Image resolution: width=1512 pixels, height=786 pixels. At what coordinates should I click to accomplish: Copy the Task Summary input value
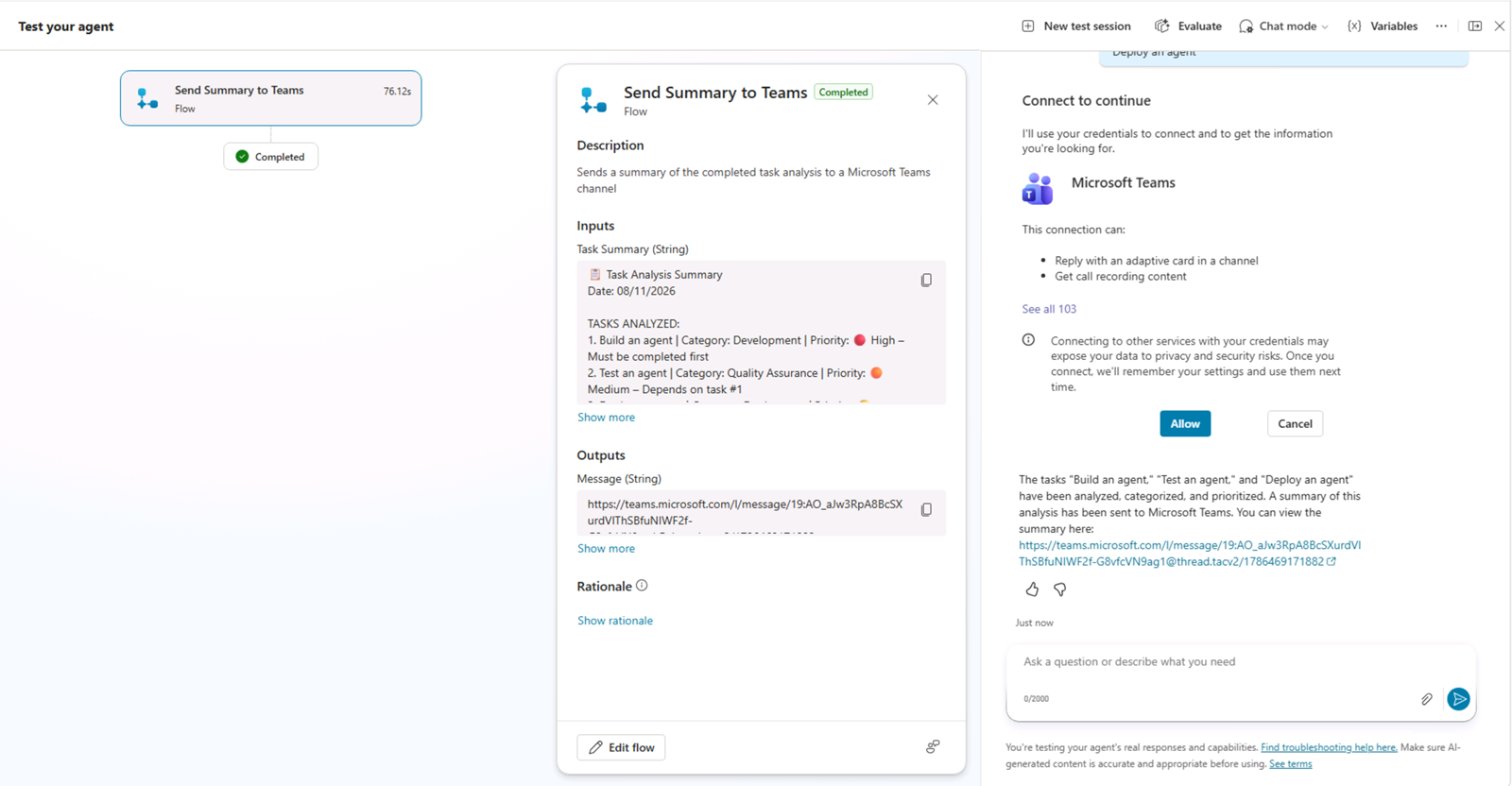tap(926, 281)
